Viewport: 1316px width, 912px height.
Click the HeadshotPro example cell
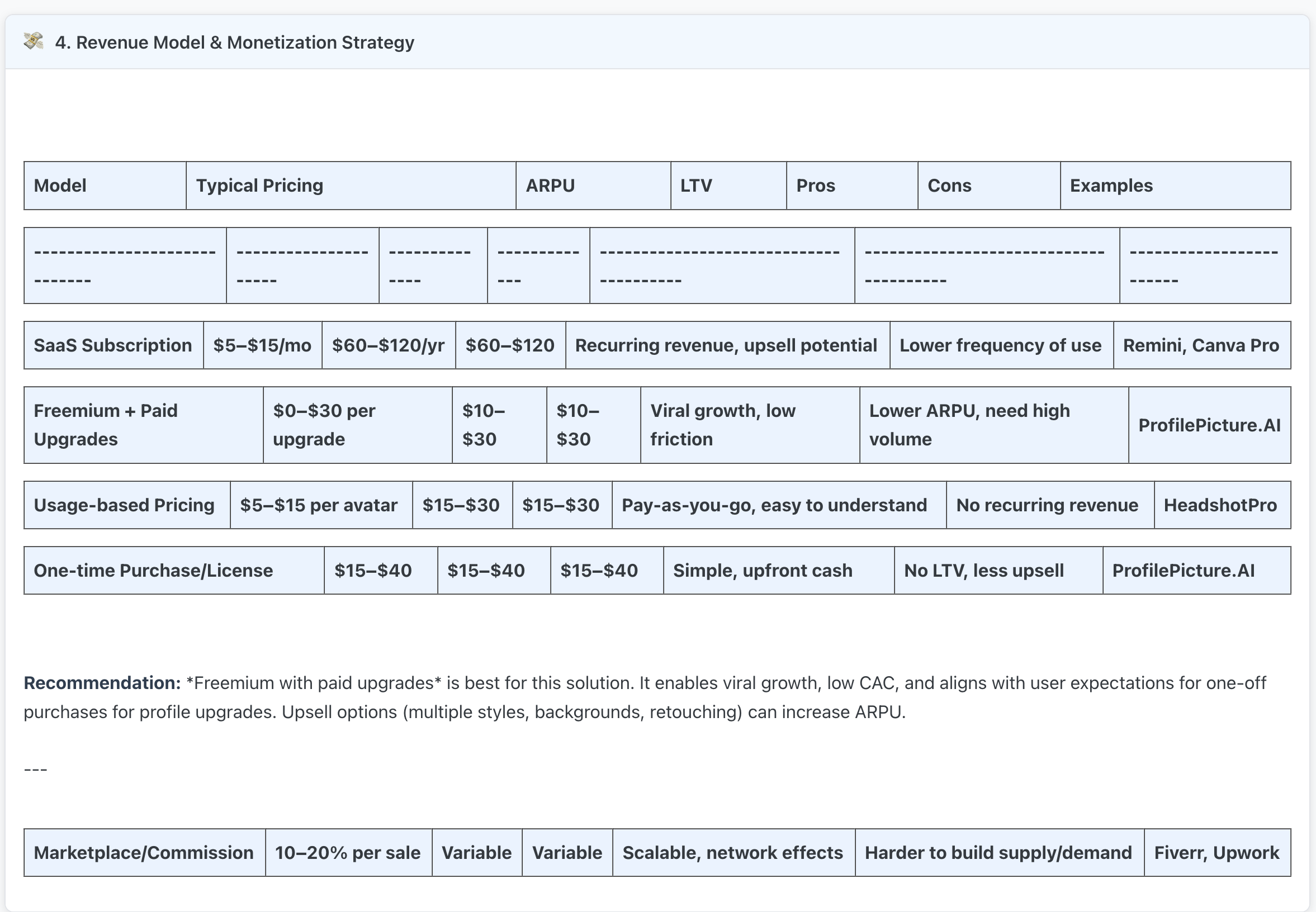(x=1221, y=505)
